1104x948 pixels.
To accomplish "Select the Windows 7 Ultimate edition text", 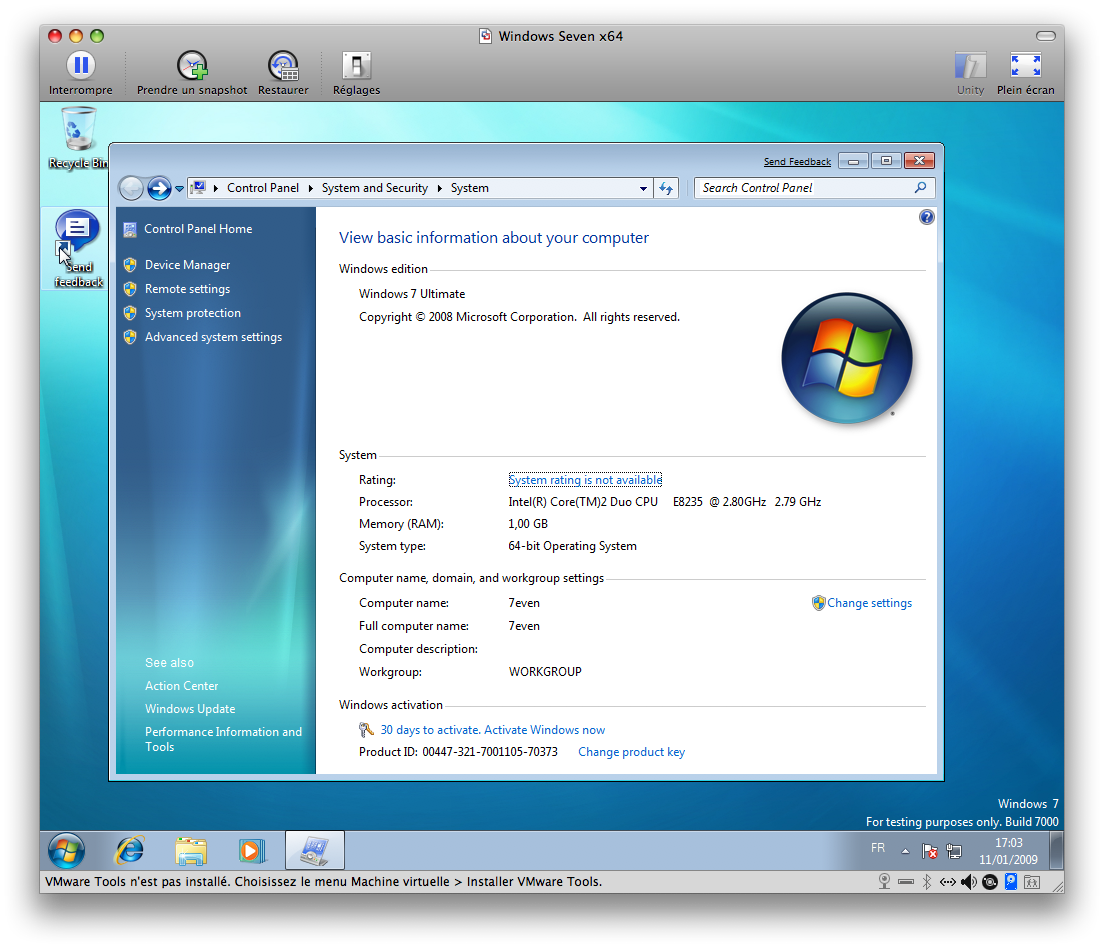I will pyautogui.click(x=412, y=294).
